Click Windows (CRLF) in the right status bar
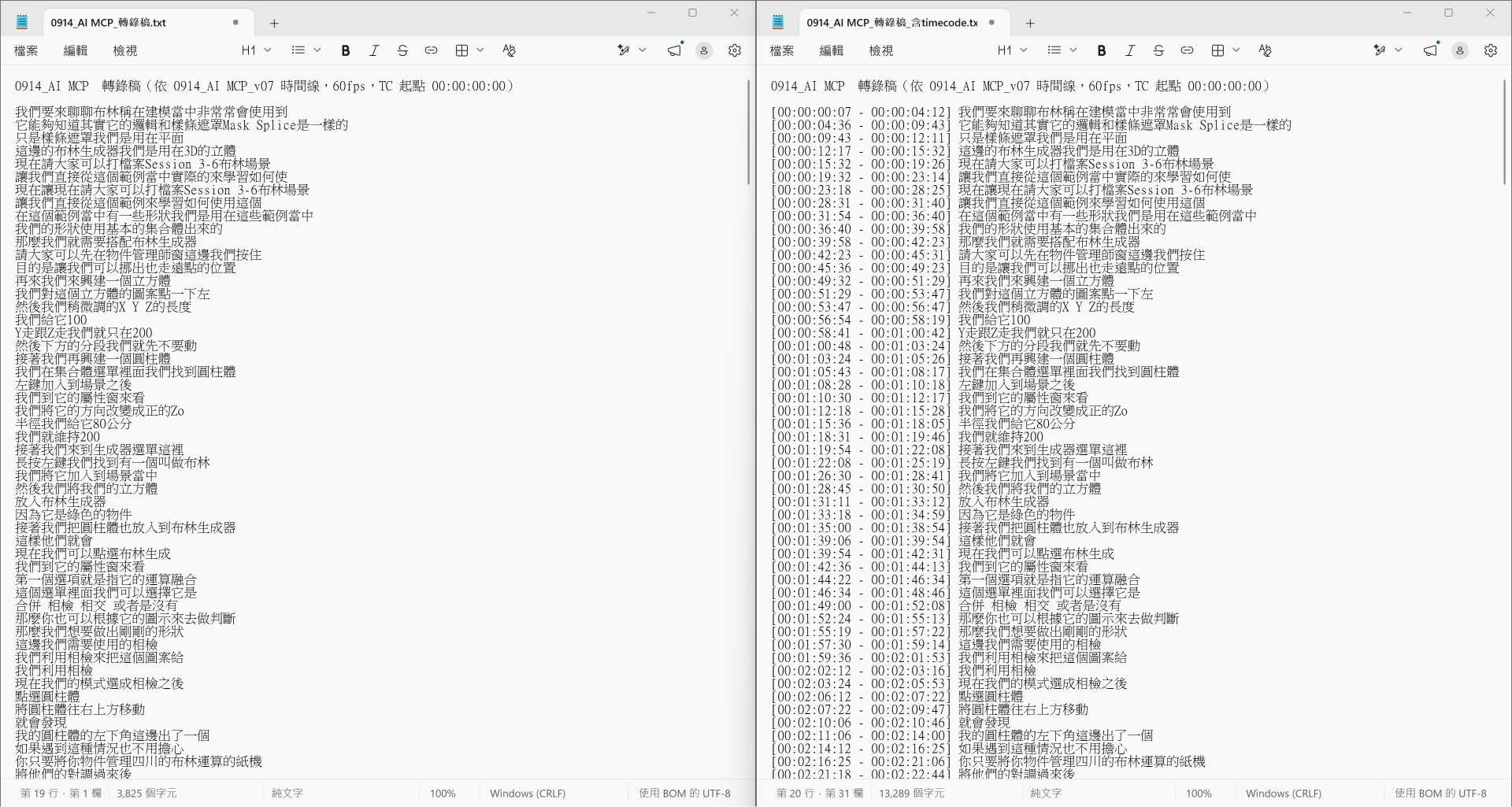Screen dimensions: 1512x807 click(1284, 794)
